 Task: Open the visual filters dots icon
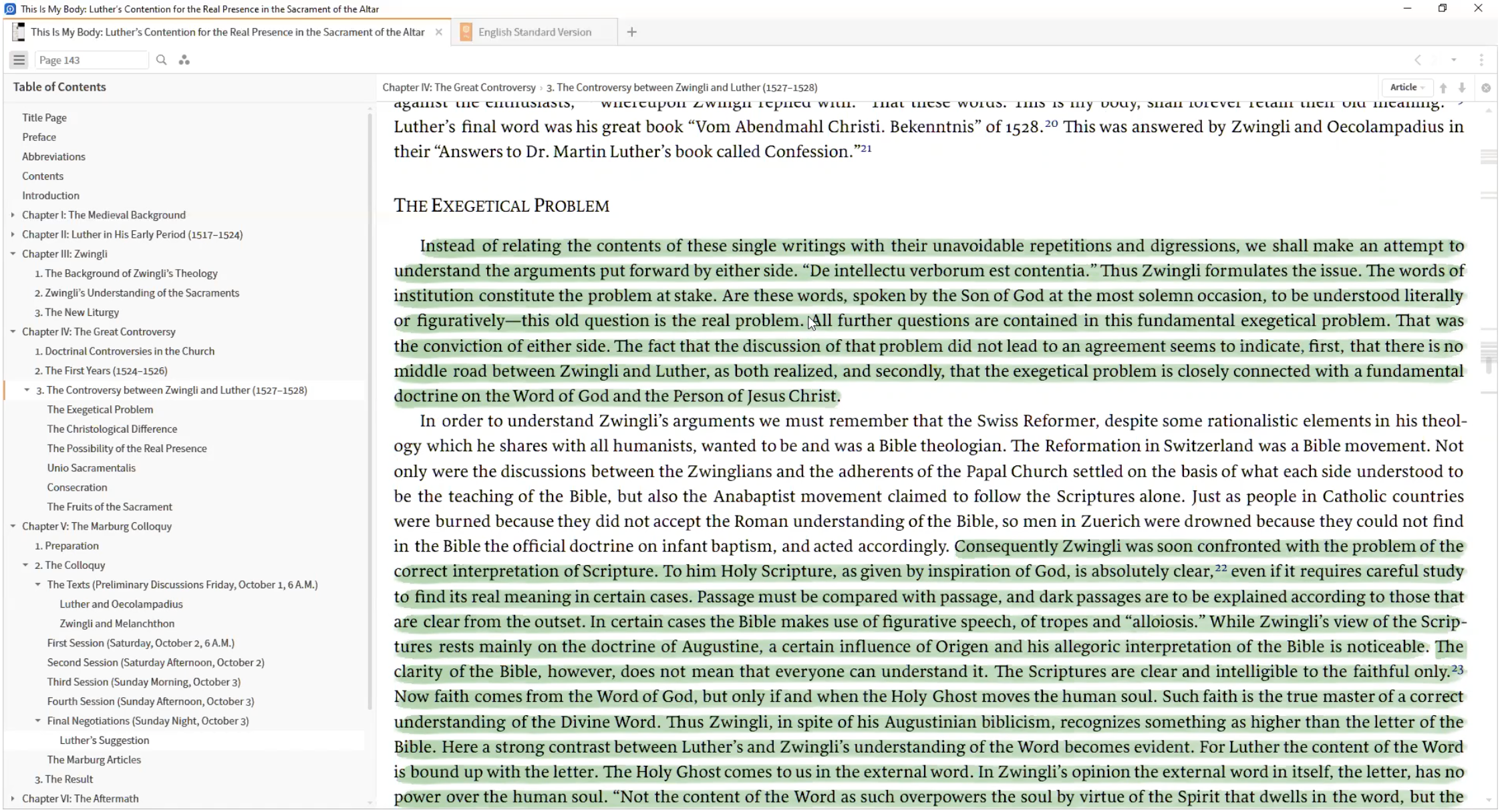(x=184, y=60)
